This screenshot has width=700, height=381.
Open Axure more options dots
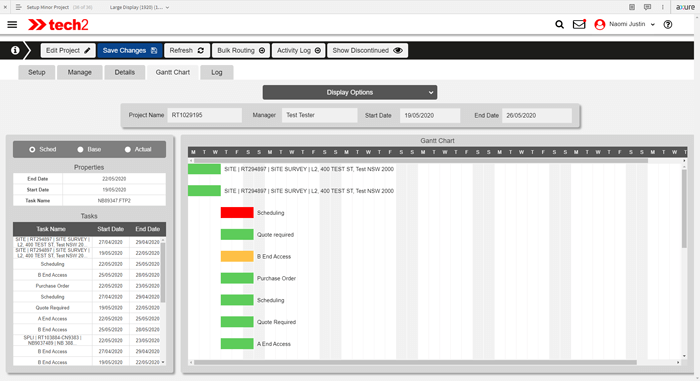[662, 7]
